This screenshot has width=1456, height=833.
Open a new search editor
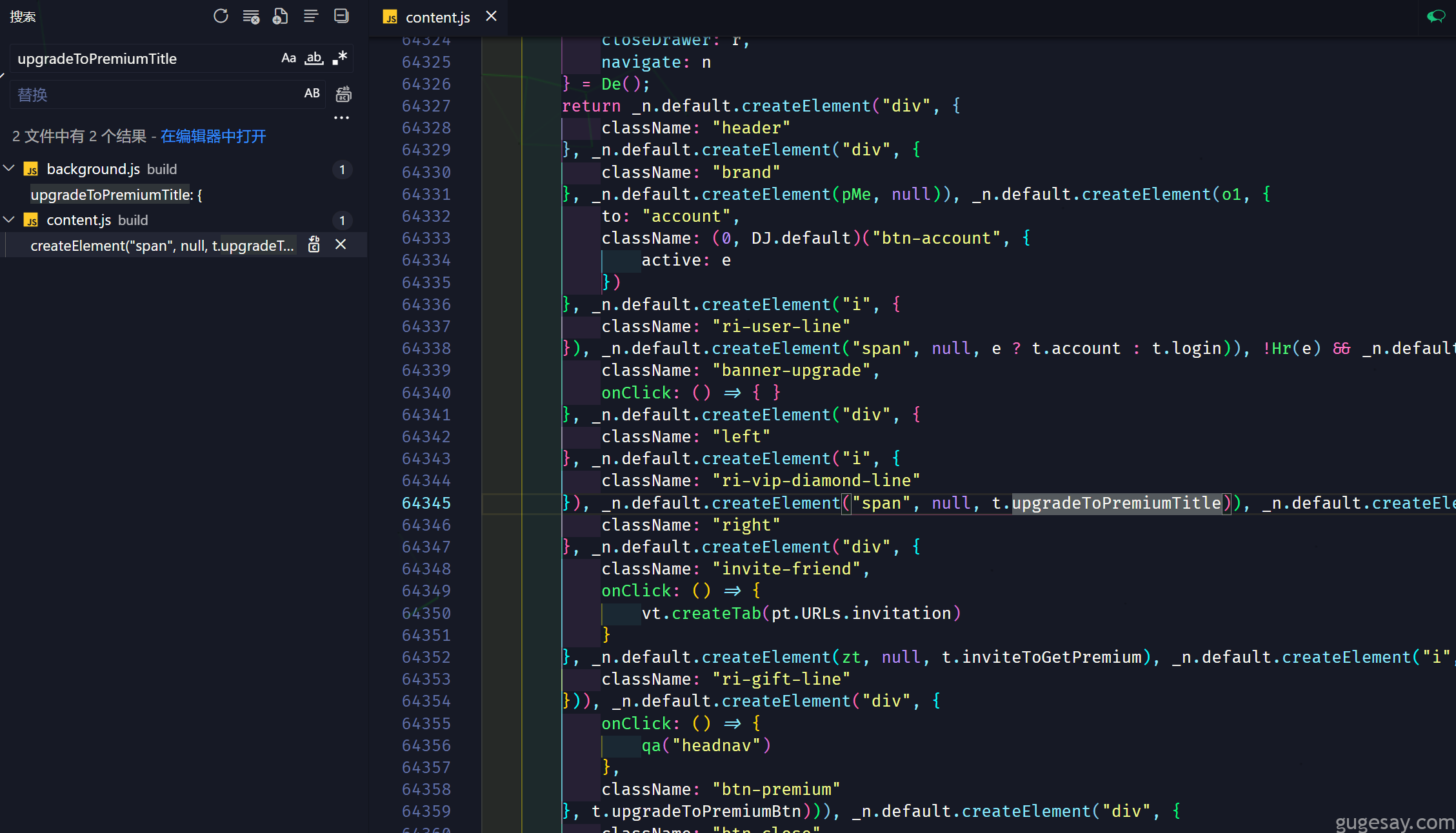pyautogui.click(x=281, y=16)
